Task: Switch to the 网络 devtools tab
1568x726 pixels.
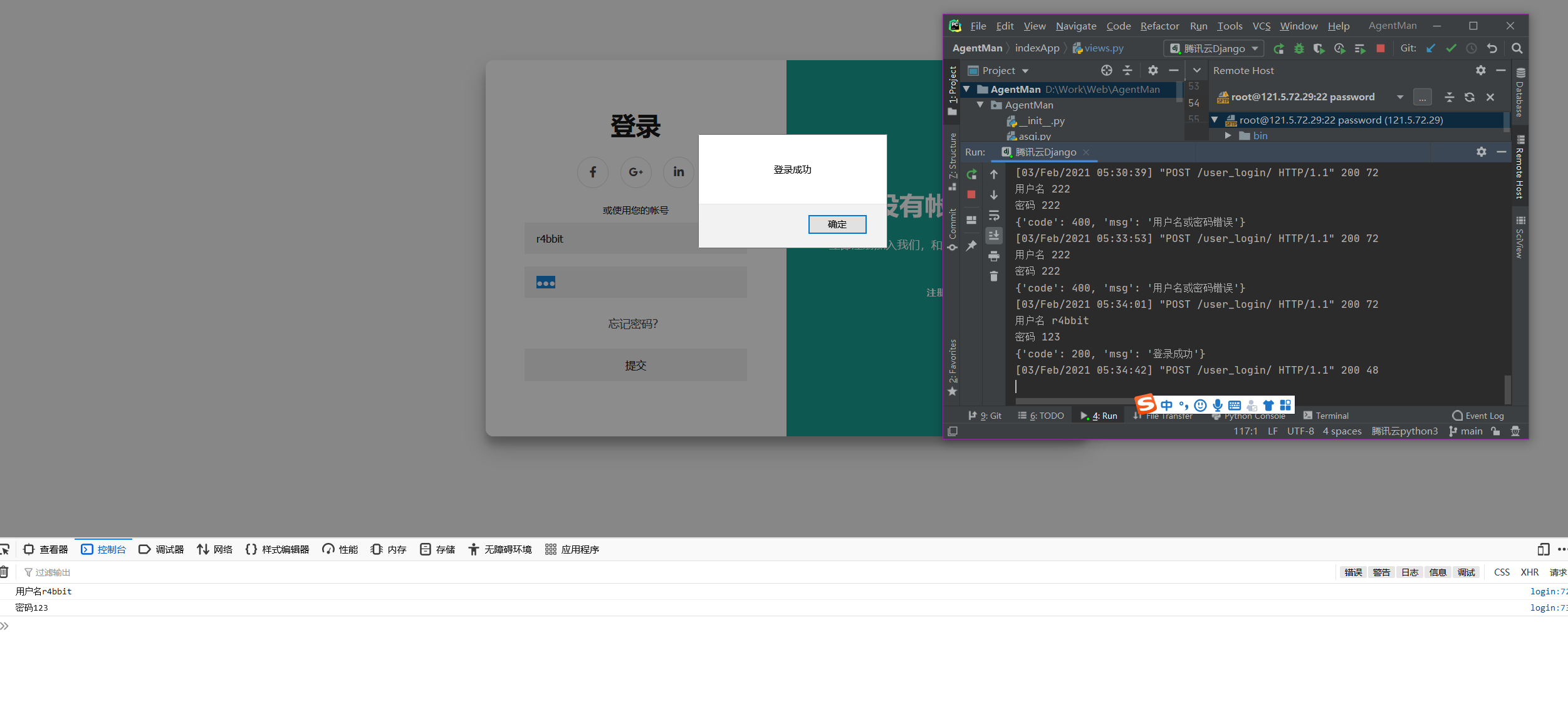Action: click(x=215, y=549)
